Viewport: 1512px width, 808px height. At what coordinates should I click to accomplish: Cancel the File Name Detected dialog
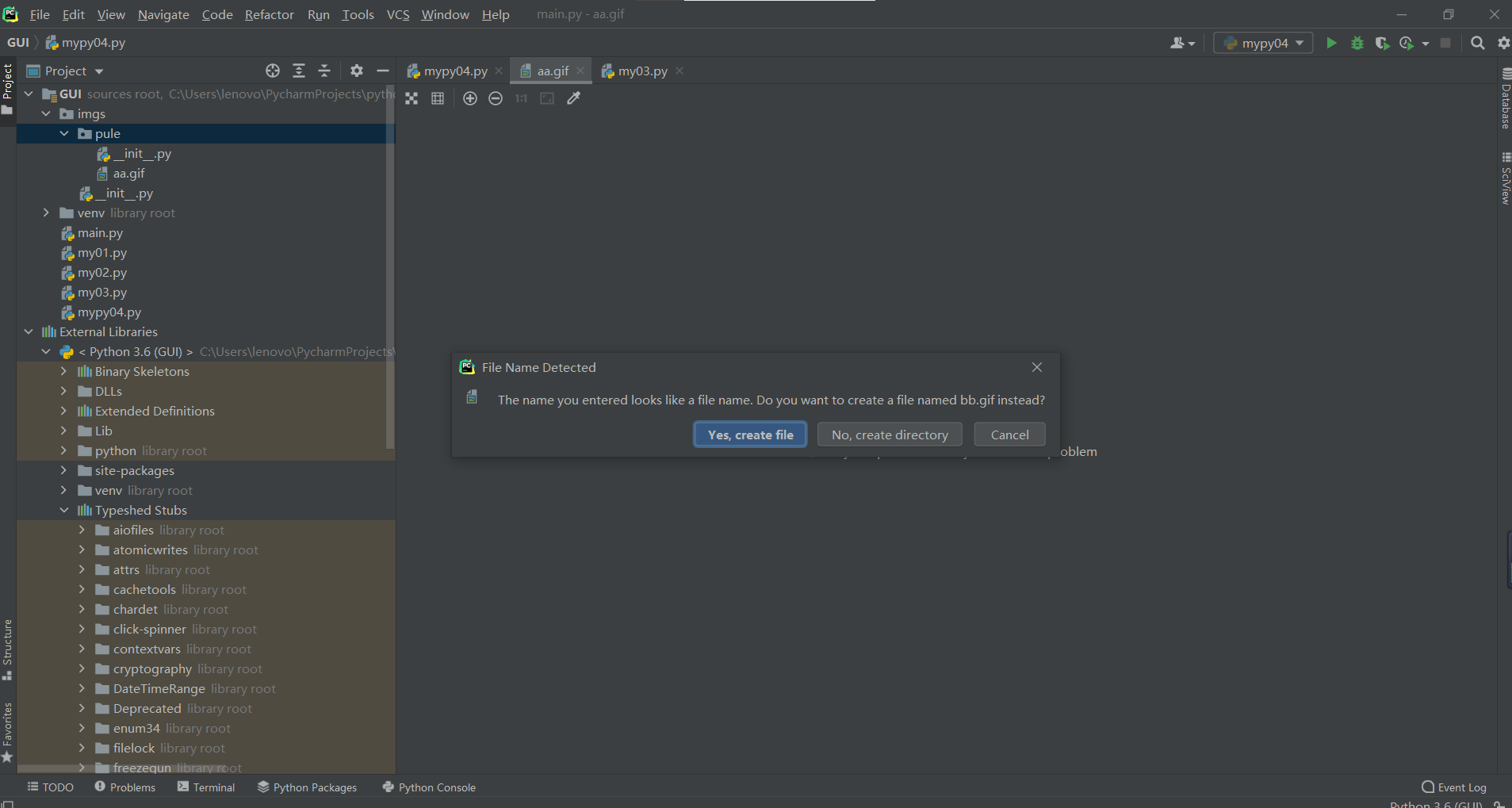(x=1009, y=435)
